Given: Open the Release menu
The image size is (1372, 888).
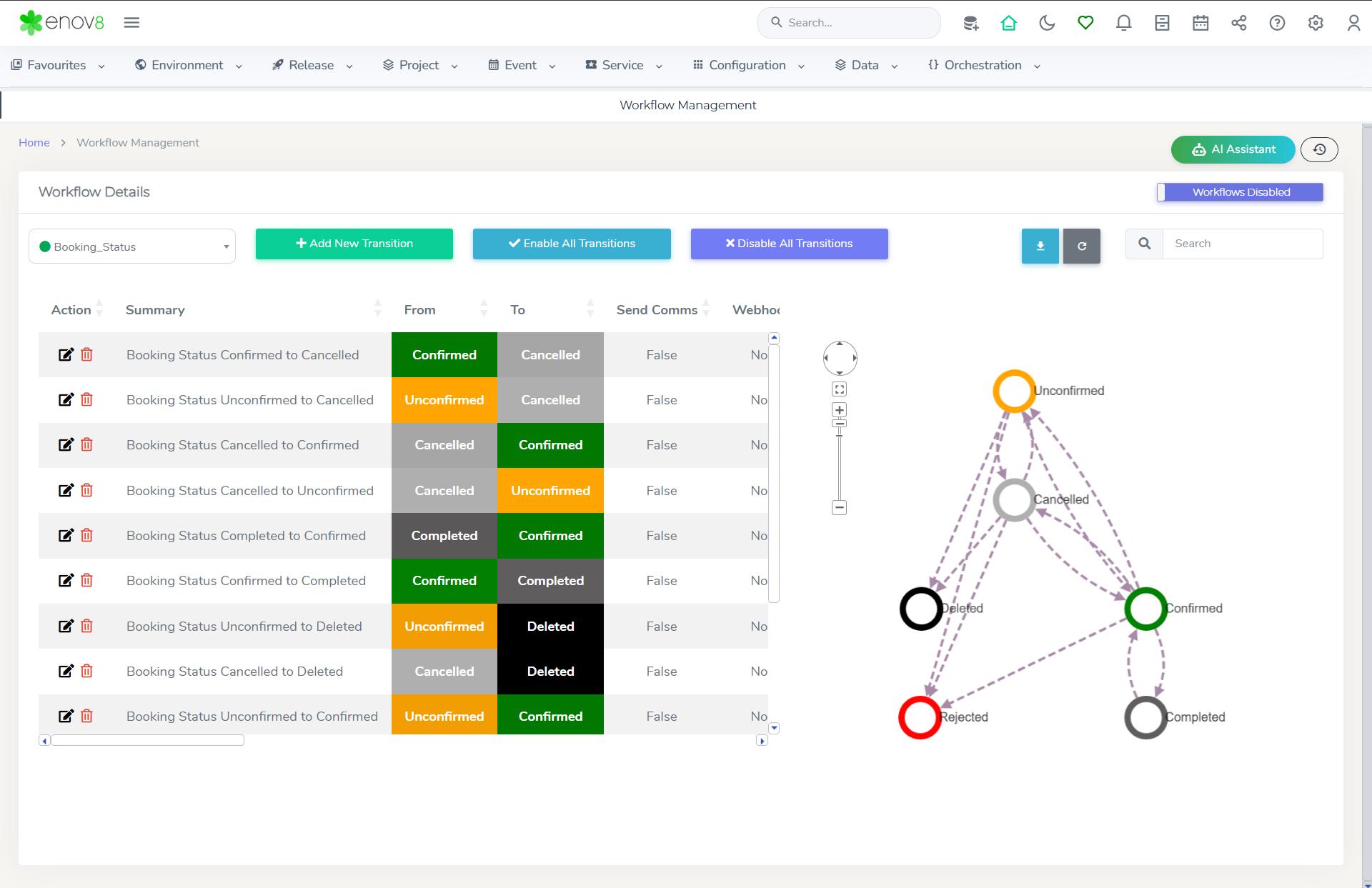Looking at the screenshot, I should [312, 65].
